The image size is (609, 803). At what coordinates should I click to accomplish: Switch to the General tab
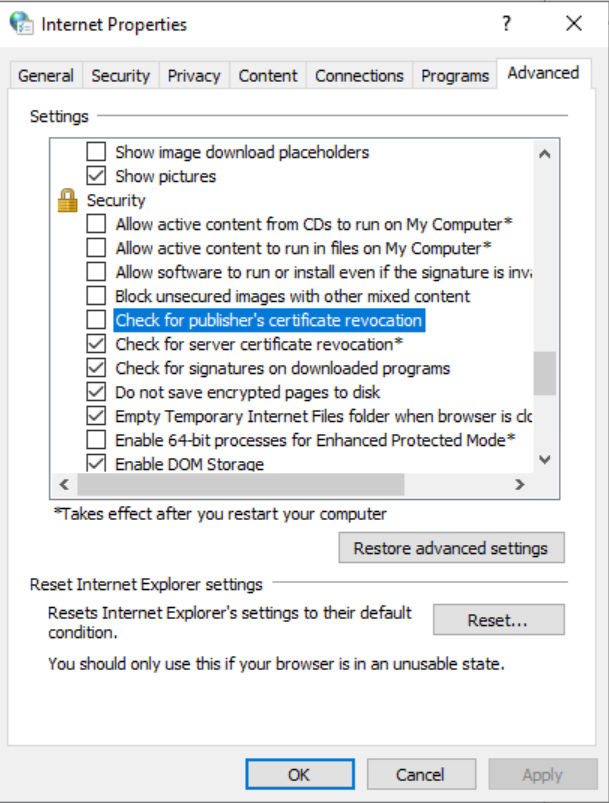tap(46, 76)
